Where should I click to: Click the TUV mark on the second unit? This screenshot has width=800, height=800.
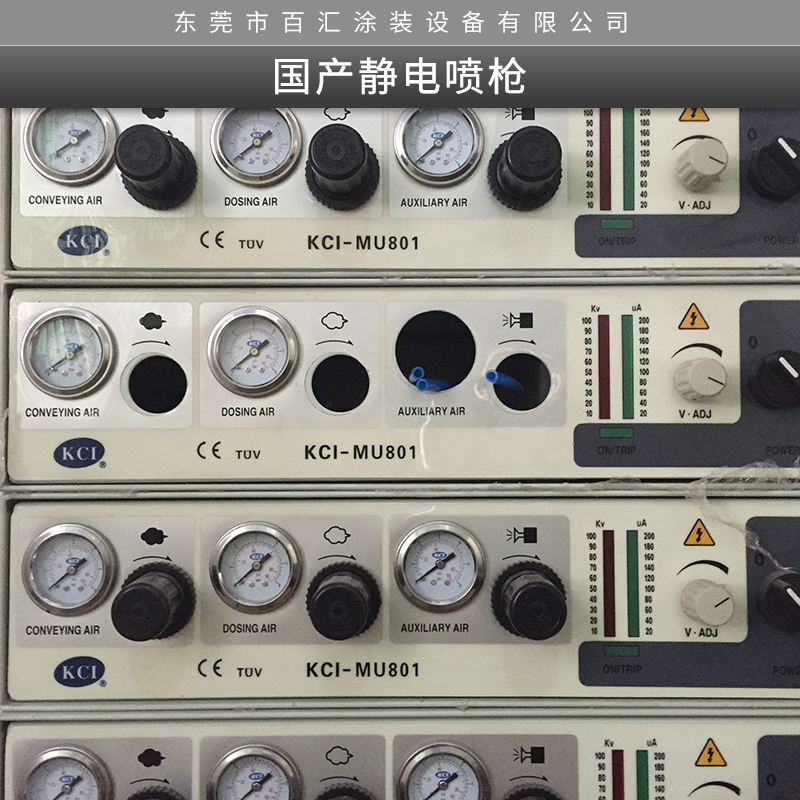(x=248, y=454)
